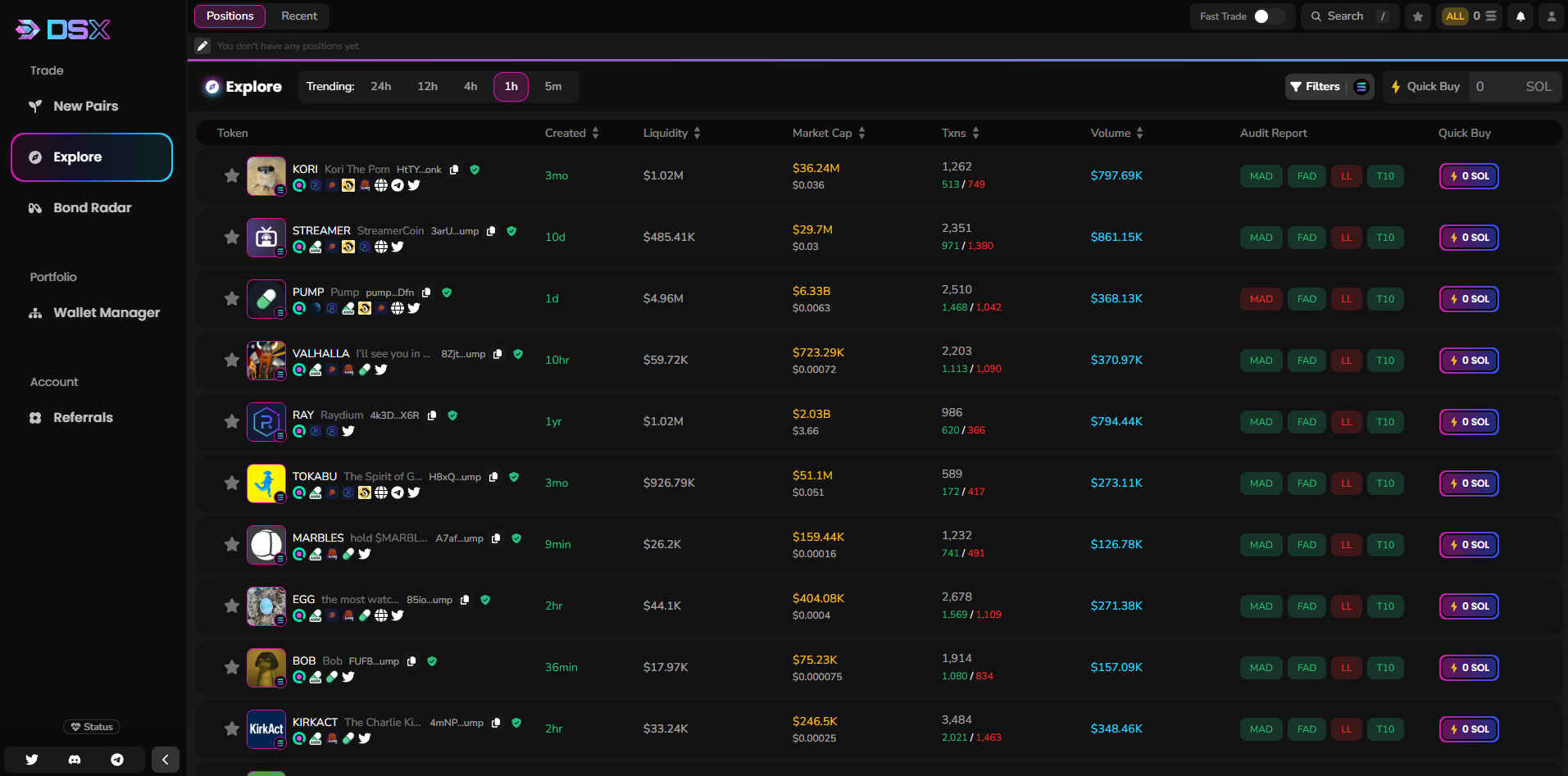This screenshot has height=776, width=1568.
Task: Select the 24h trending timeframe
Action: pyautogui.click(x=380, y=86)
